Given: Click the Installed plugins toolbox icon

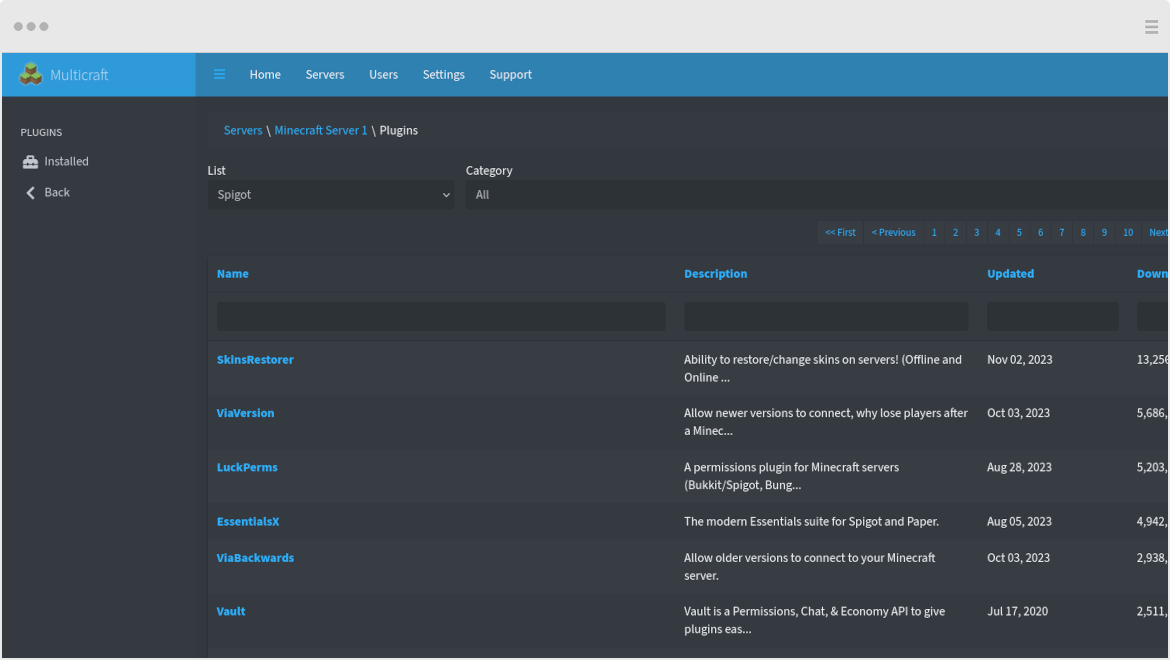Looking at the screenshot, I should pos(31,162).
